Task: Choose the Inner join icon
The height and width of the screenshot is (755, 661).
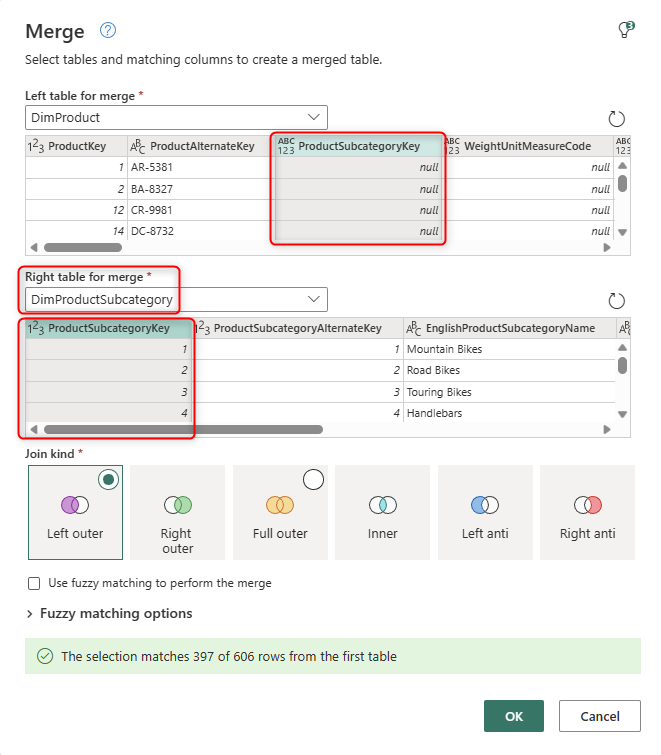Action: [x=382, y=505]
